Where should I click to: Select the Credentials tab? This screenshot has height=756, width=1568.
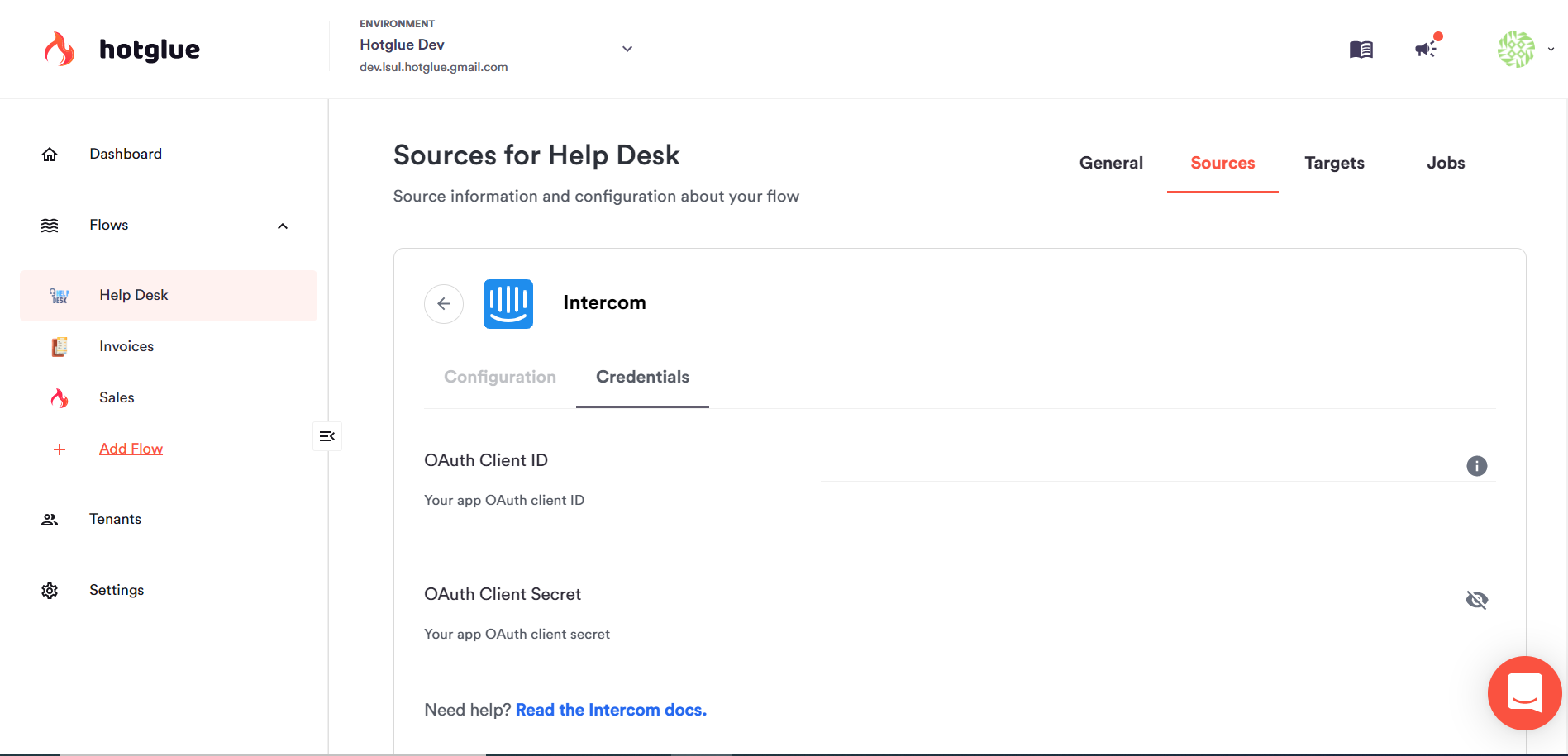point(642,378)
